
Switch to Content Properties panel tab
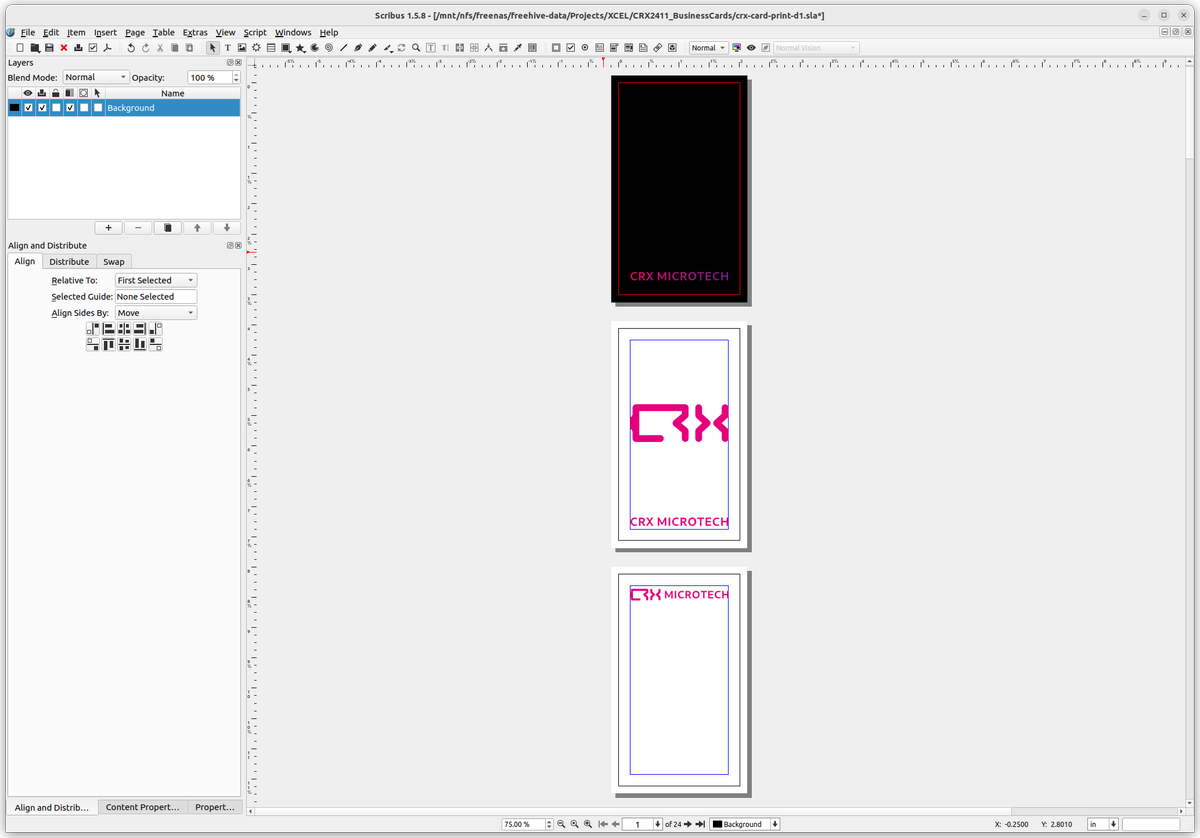[143, 807]
